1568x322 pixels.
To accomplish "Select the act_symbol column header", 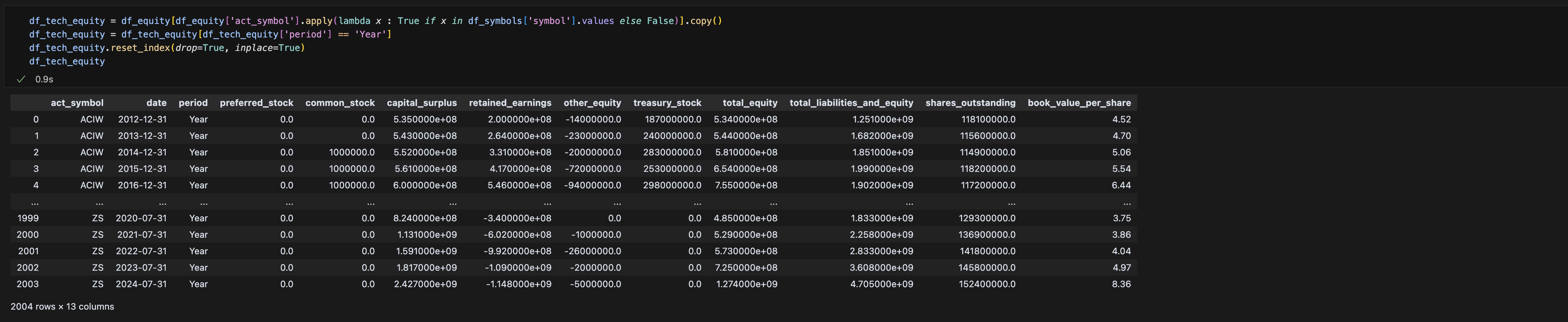I will click(x=77, y=103).
